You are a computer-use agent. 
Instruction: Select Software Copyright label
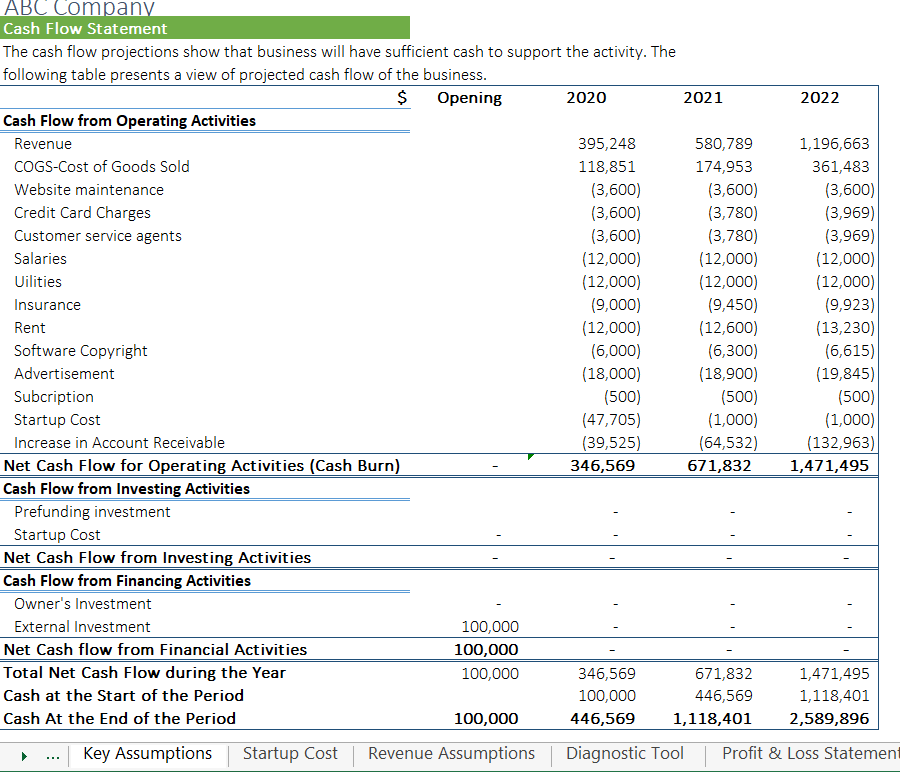(x=81, y=351)
